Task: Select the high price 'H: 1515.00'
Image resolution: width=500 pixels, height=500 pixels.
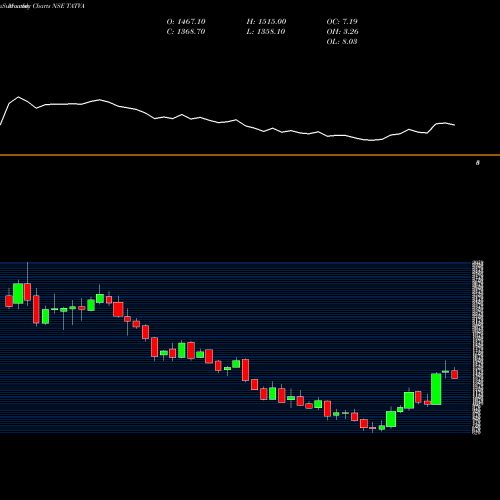Action: (x=266, y=22)
